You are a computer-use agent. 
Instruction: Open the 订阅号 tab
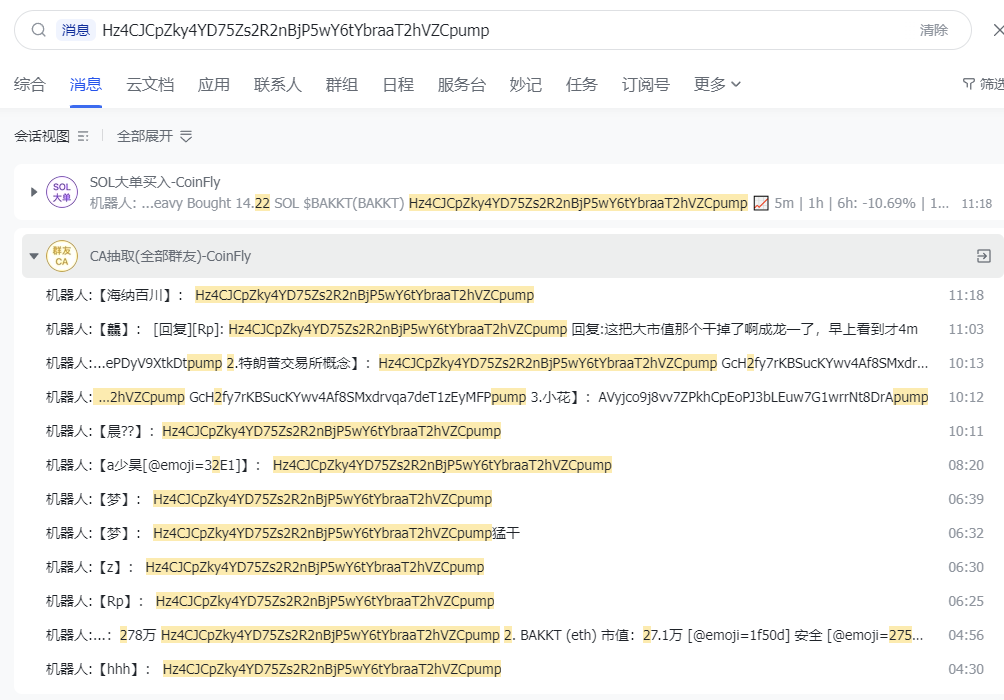click(645, 85)
